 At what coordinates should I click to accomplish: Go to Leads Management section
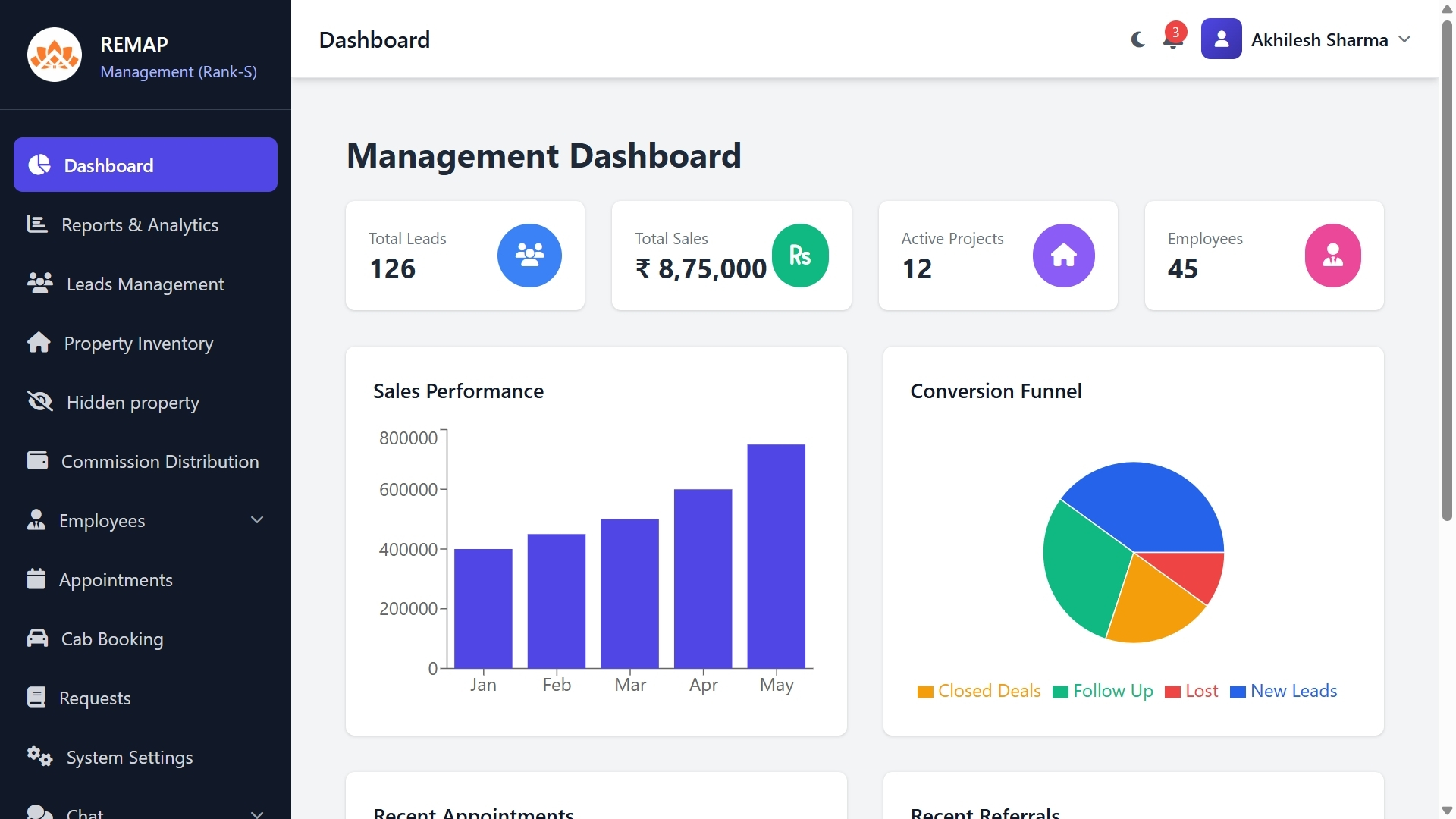pyautogui.click(x=145, y=284)
